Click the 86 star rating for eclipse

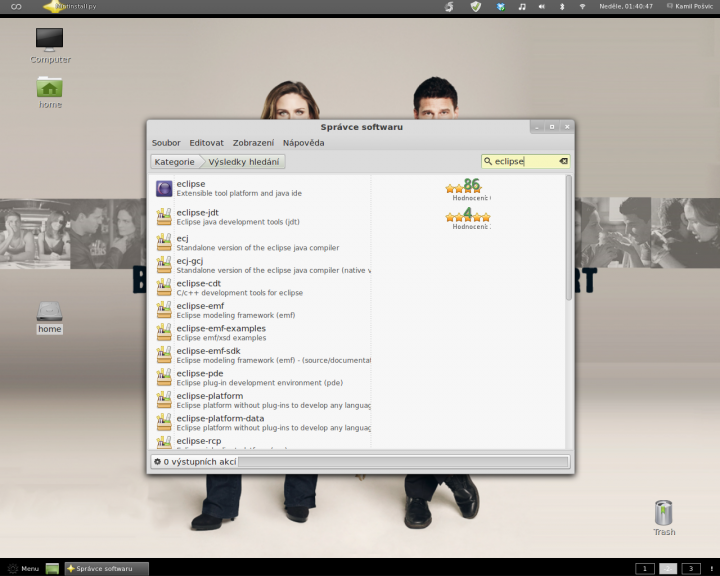click(x=469, y=189)
